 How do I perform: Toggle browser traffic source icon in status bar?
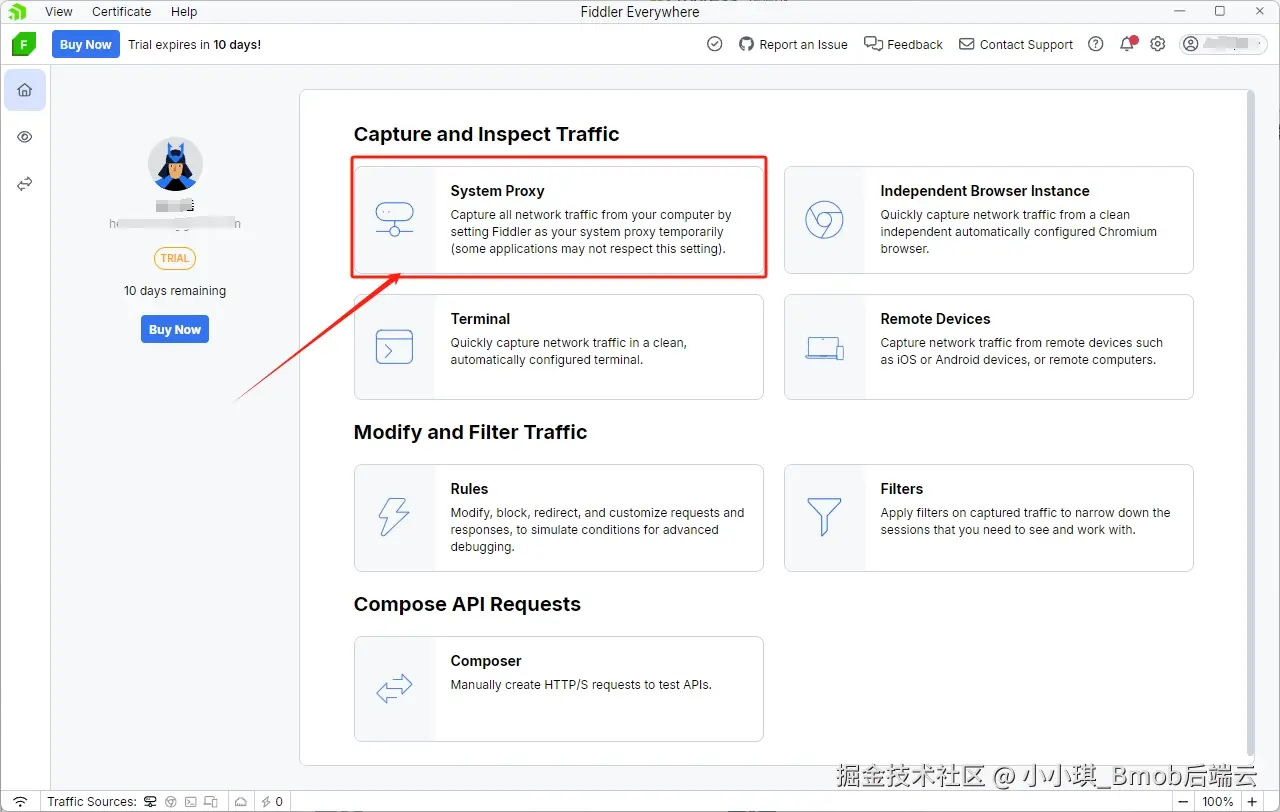tap(171, 801)
